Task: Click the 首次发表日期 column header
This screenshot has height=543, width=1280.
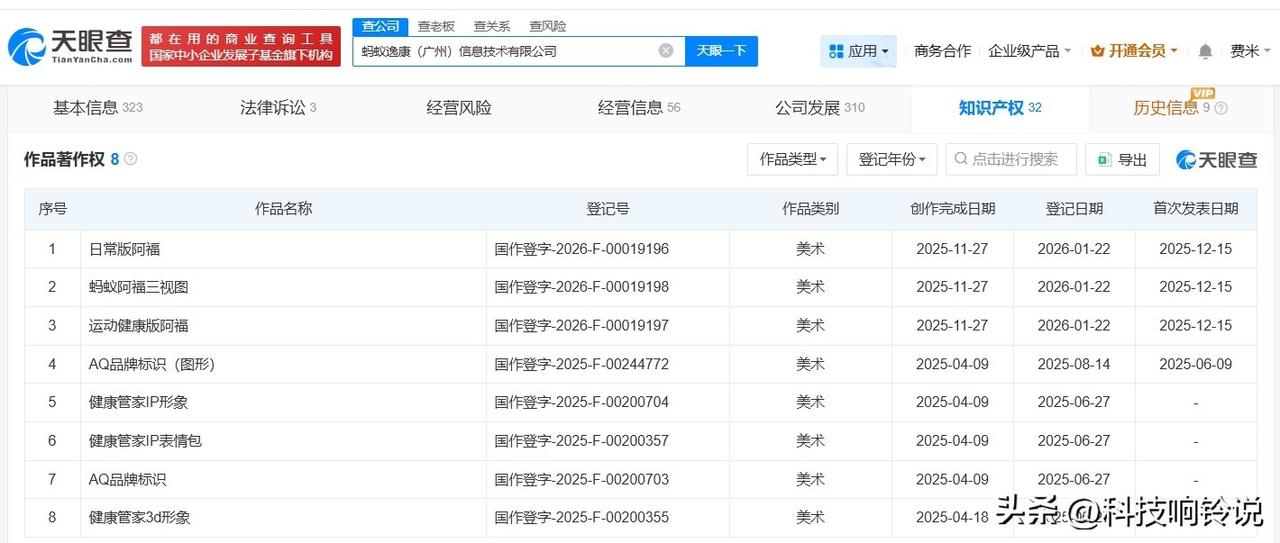Action: click(1195, 208)
